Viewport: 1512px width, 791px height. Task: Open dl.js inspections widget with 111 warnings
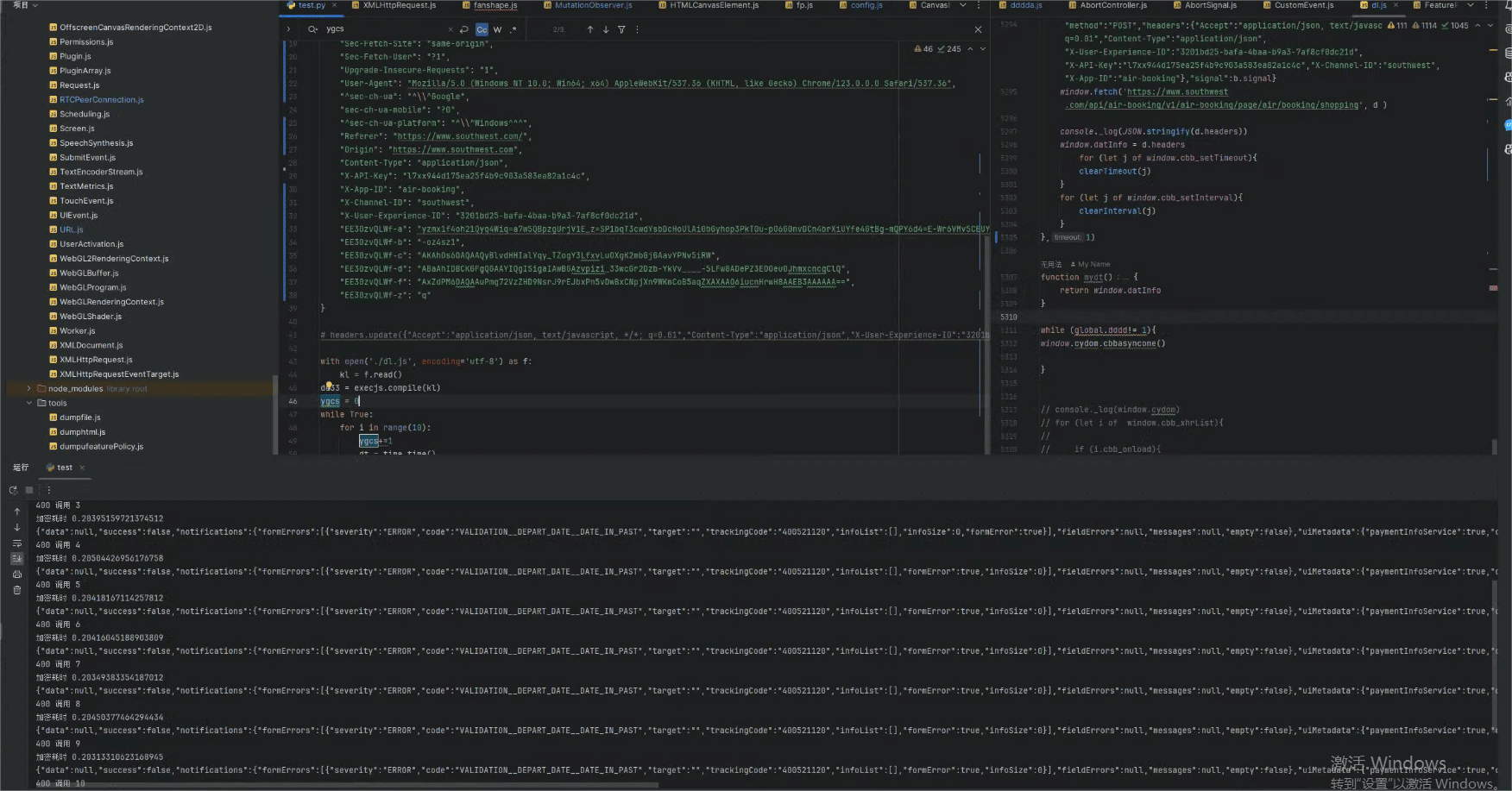click(x=1427, y=26)
